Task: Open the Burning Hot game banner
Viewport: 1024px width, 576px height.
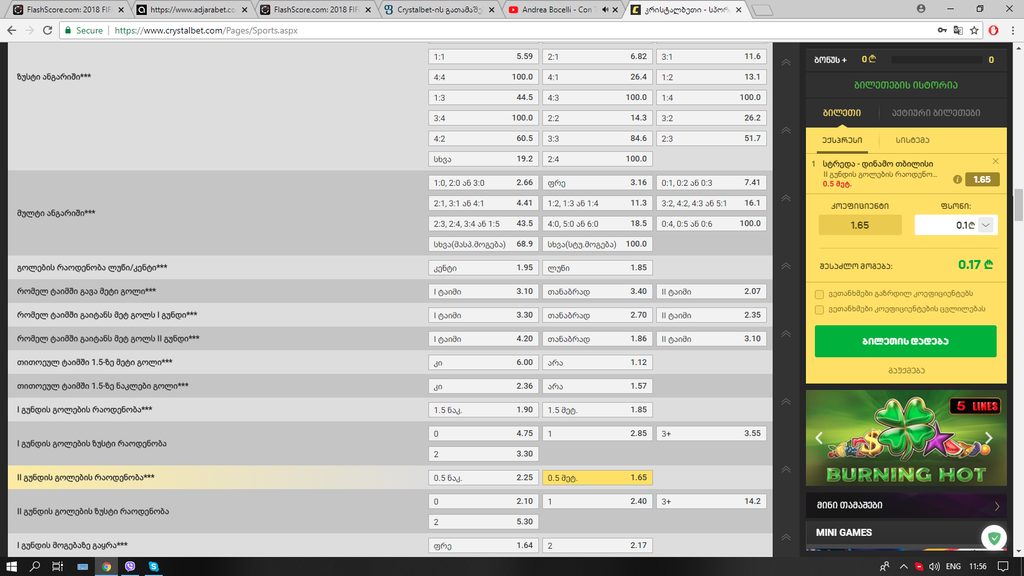Action: [x=906, y=438]
